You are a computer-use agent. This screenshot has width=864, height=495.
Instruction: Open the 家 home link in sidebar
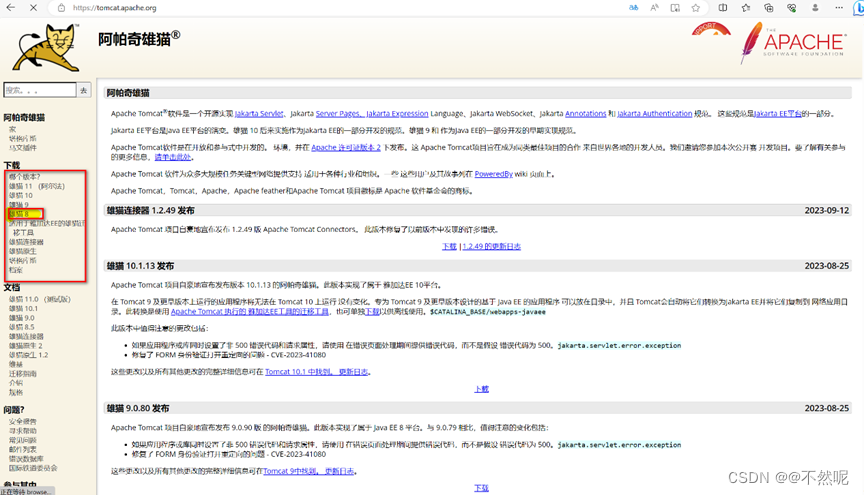click(12, 130)
